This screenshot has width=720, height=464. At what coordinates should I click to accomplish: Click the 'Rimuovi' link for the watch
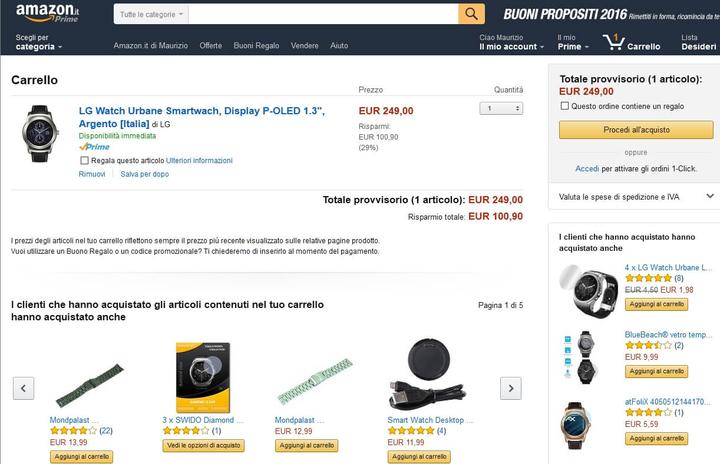(x=92, y=174)
